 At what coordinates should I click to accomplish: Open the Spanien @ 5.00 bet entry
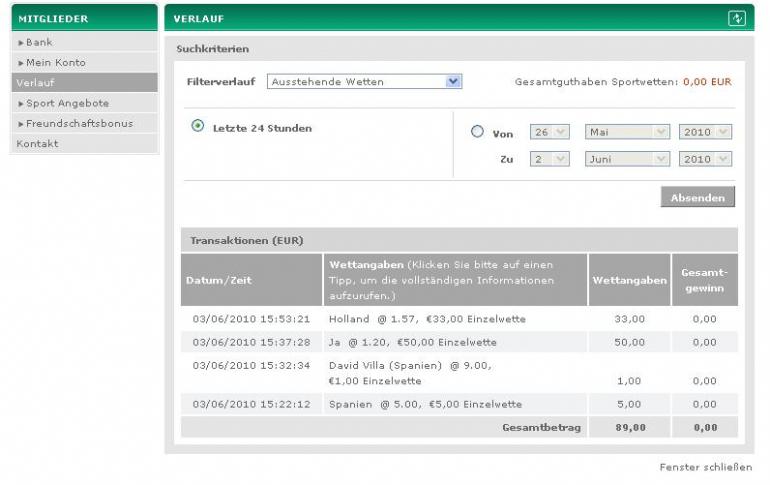coord(425,404)
